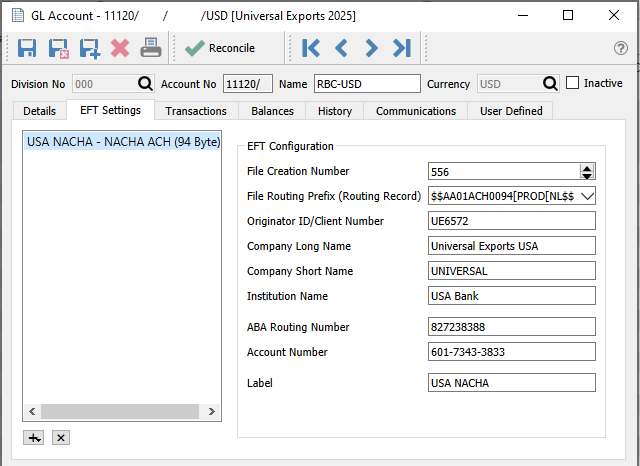Expand File Routing Prefix dropdown
640x466 pixels.
587,196
